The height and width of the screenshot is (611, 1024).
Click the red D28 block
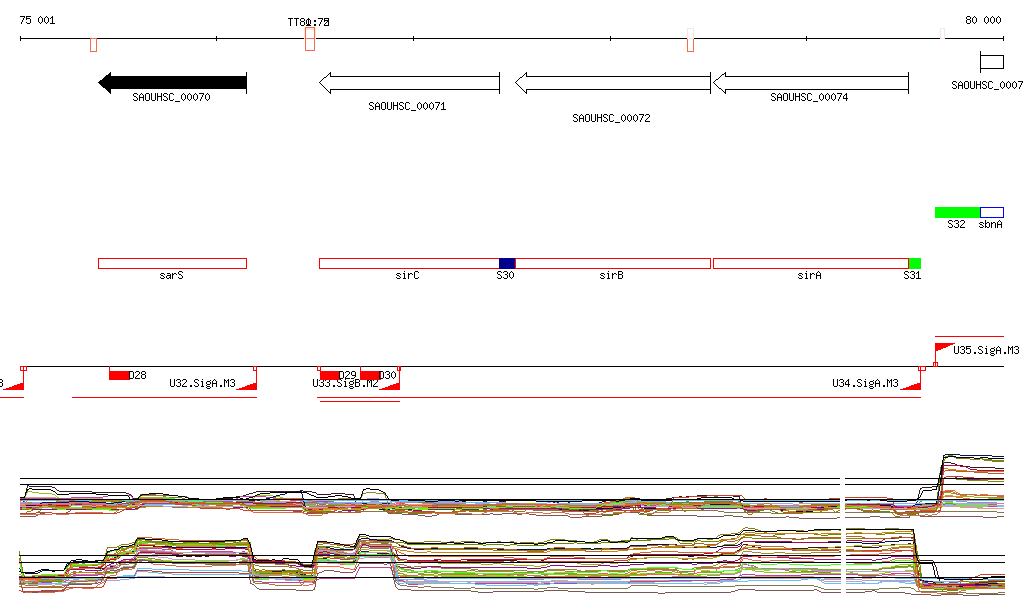click(119, 375)
